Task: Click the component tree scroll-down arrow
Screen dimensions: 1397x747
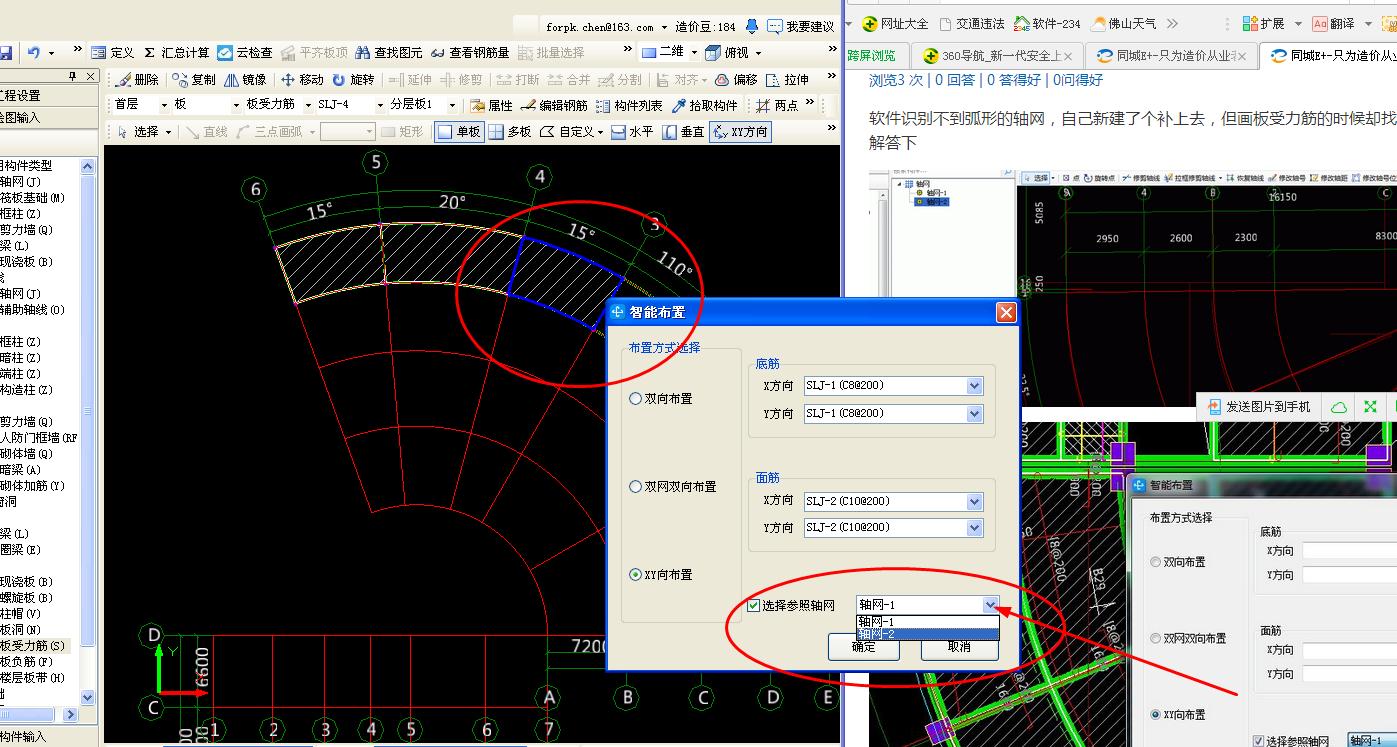Action: click(87, 697)
